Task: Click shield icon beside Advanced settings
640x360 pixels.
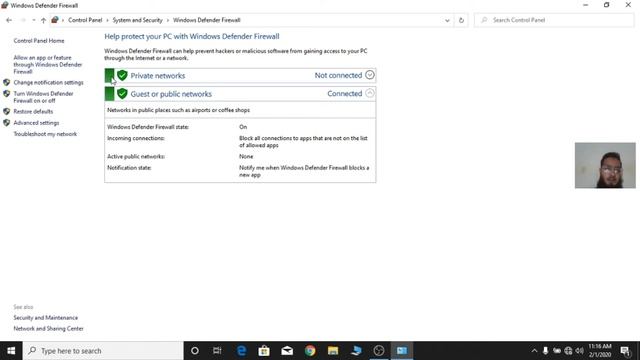Action: 7,123
